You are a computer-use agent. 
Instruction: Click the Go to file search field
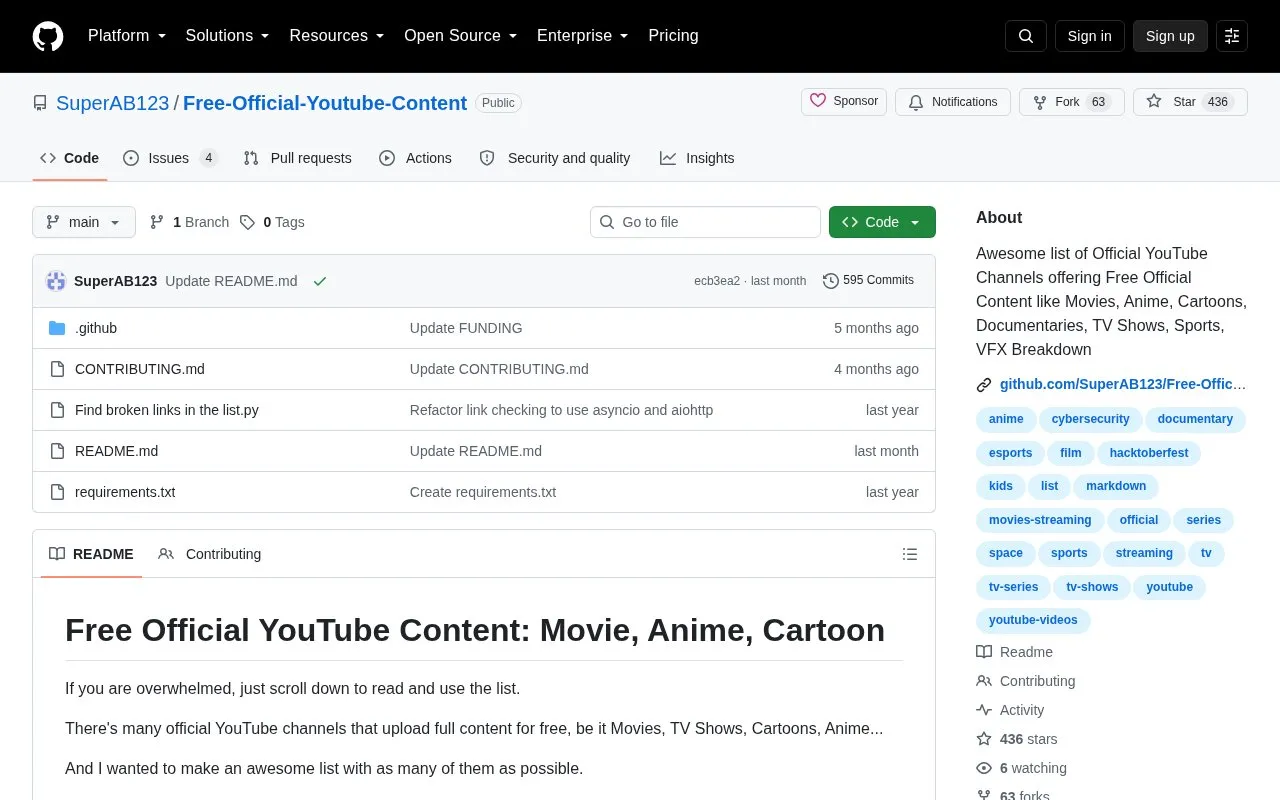(x=705, y=222)
